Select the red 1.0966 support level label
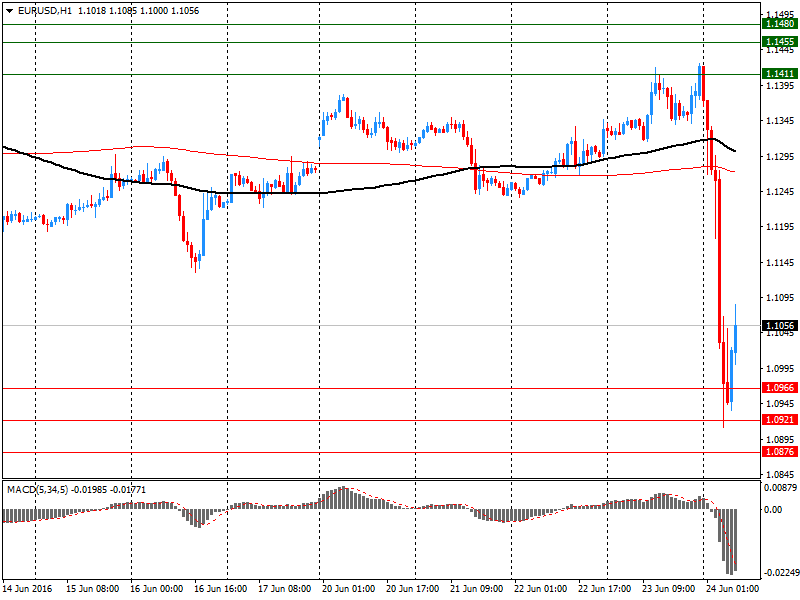This screenshot has height=600, width=800. (x=780, y=388)
